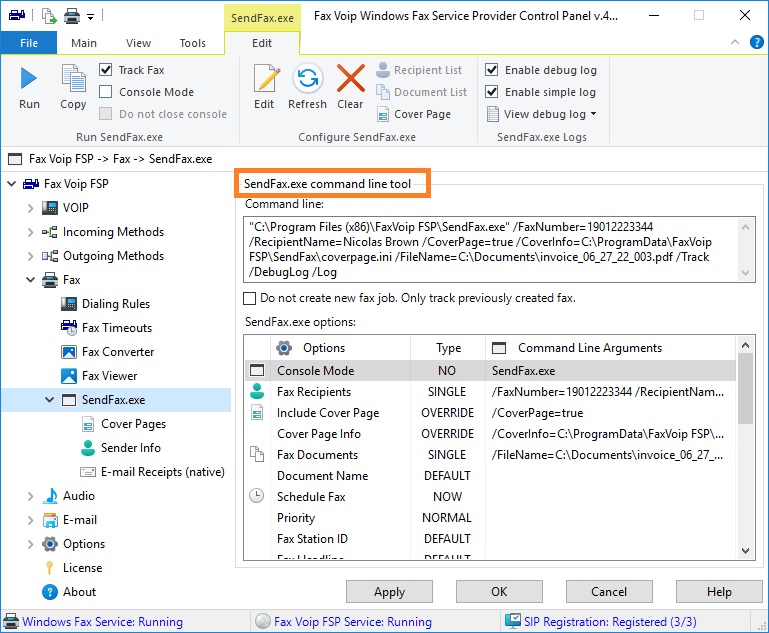The width and height of the screenshot is (769, 633).
Task: Select the VOIP node in the tree
Action: [x=76, y=208]
